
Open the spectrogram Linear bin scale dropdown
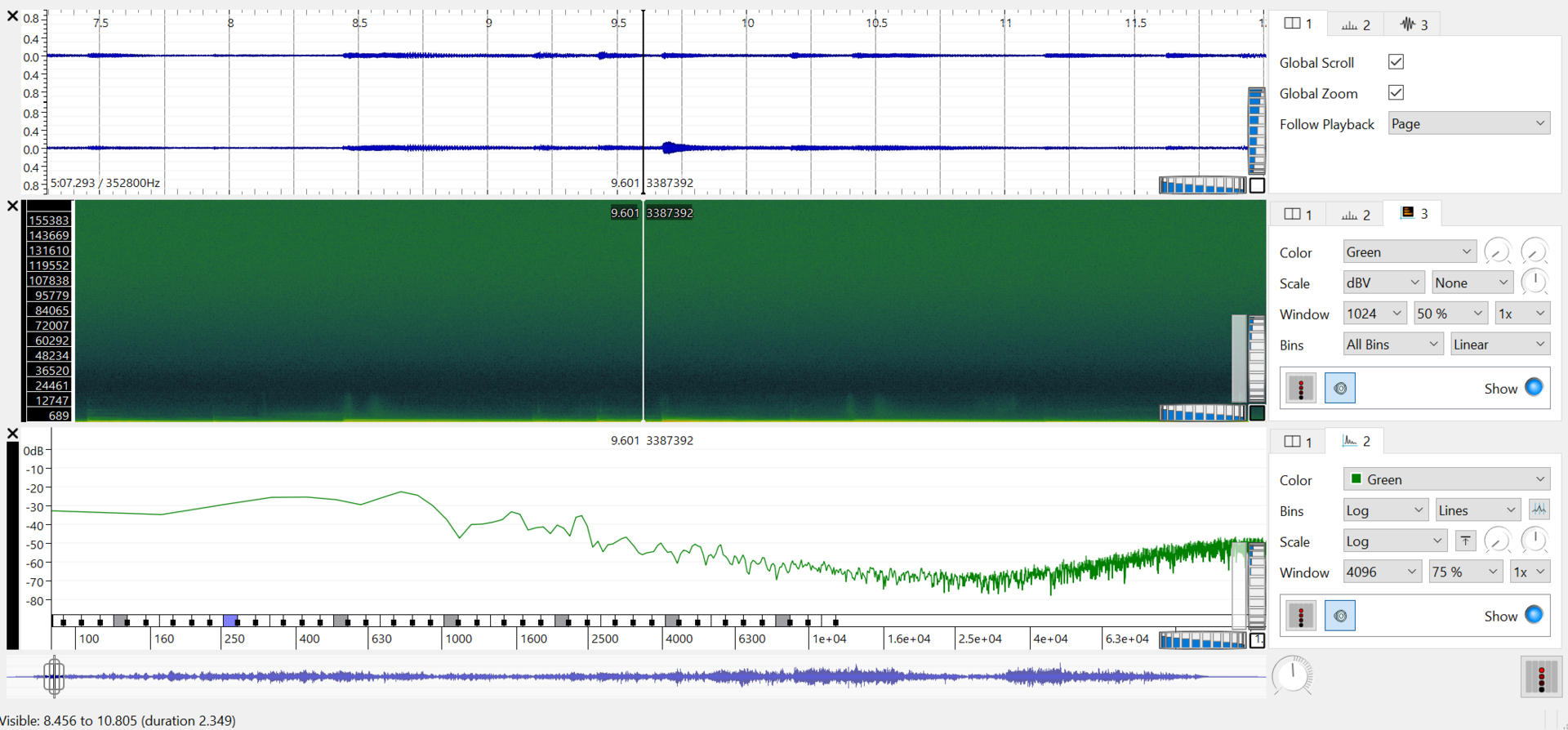coord(1499,345)
